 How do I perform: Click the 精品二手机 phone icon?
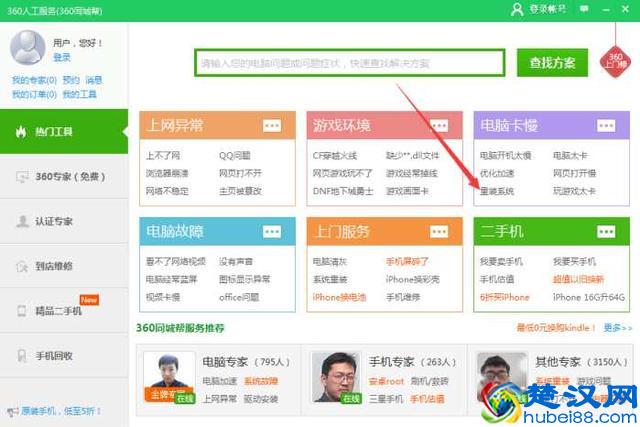coord(22,311)
